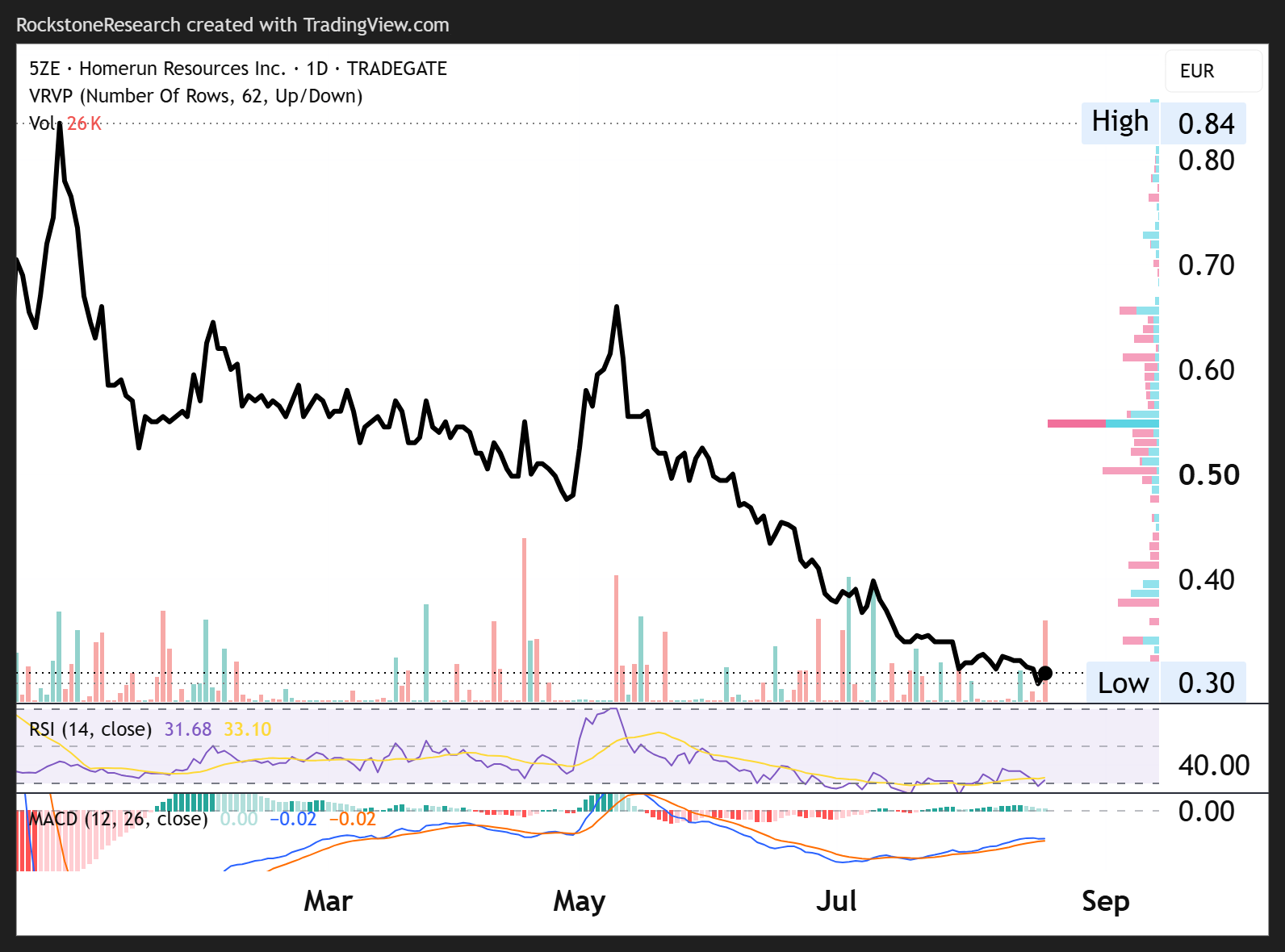Select the High 0.84 price label
The height and width of the screenshot is (952, 1285).
[x=1163, y=123]
